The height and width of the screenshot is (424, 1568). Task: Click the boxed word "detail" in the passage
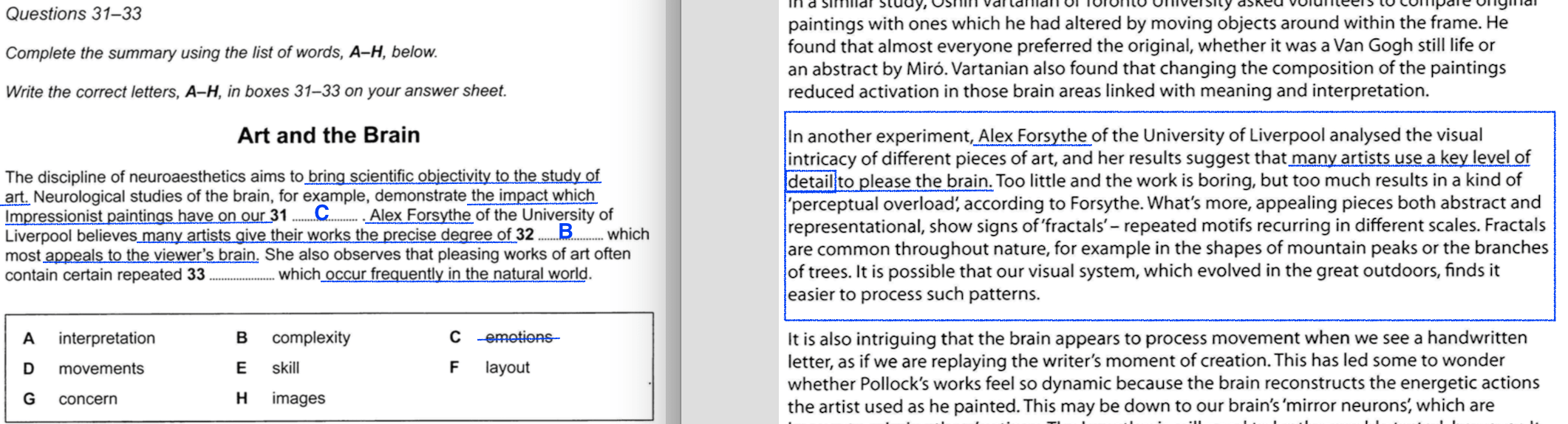[x=810, y=181]
